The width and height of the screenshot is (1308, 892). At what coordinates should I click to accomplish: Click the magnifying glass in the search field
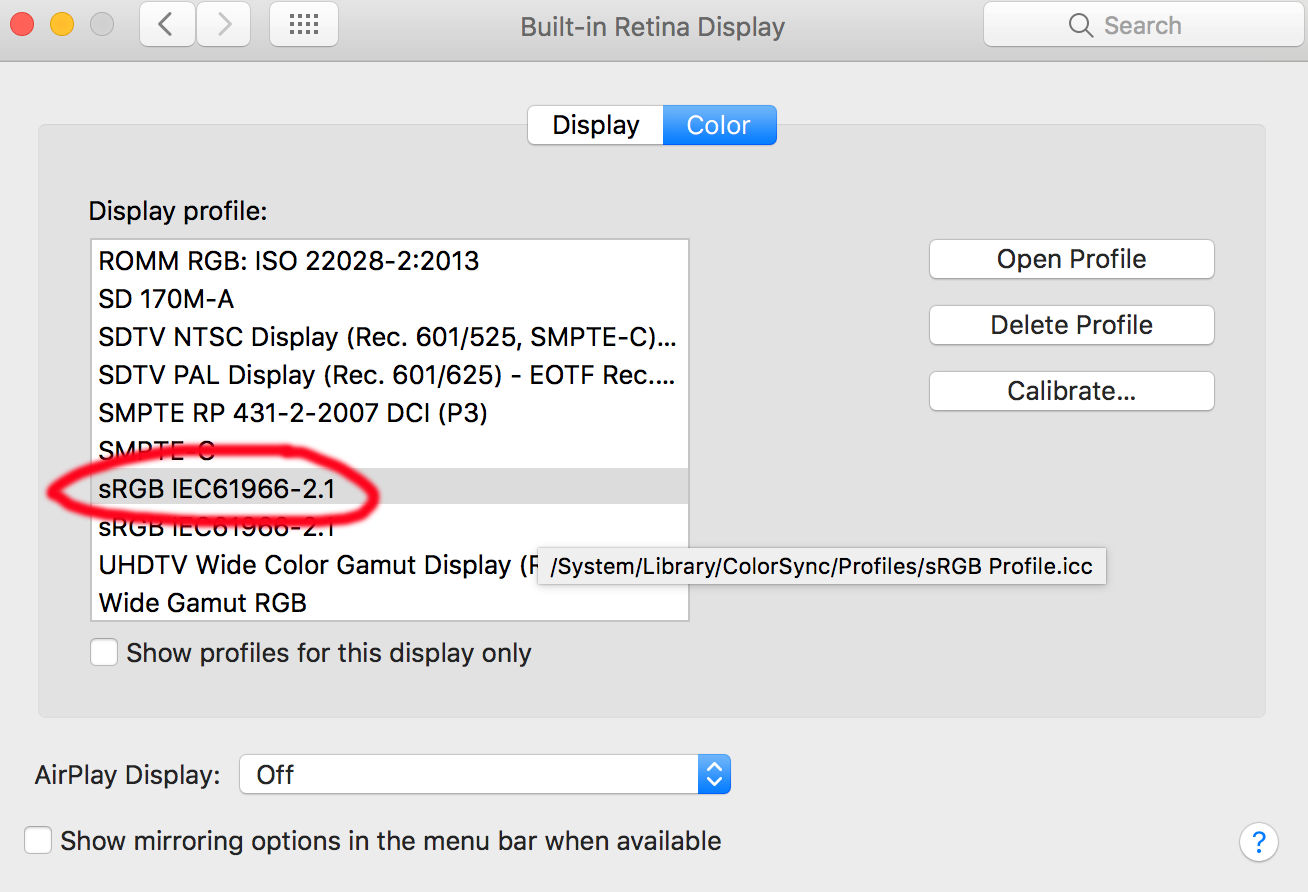pos(1079,25)
